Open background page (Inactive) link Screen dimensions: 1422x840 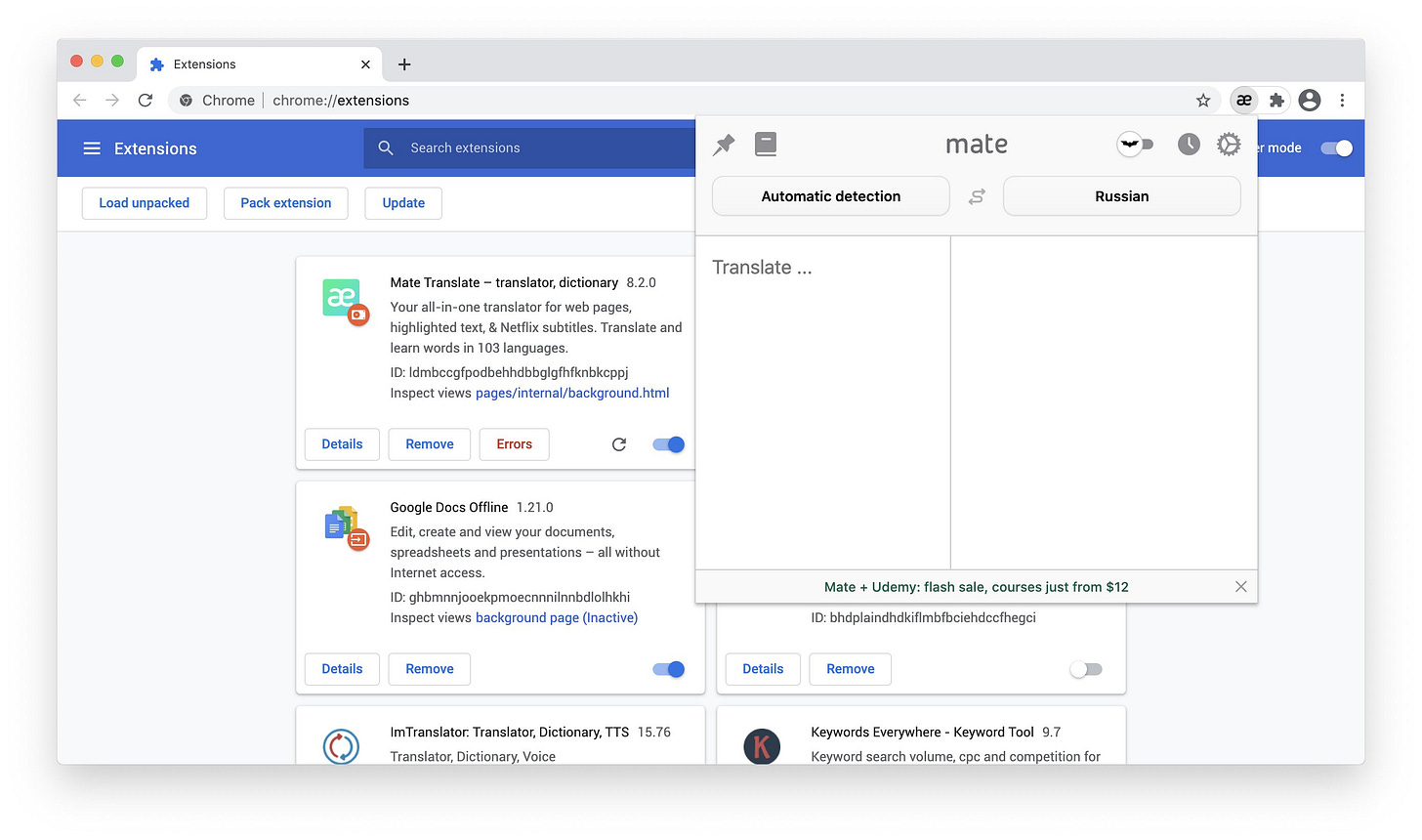(557, 617)
